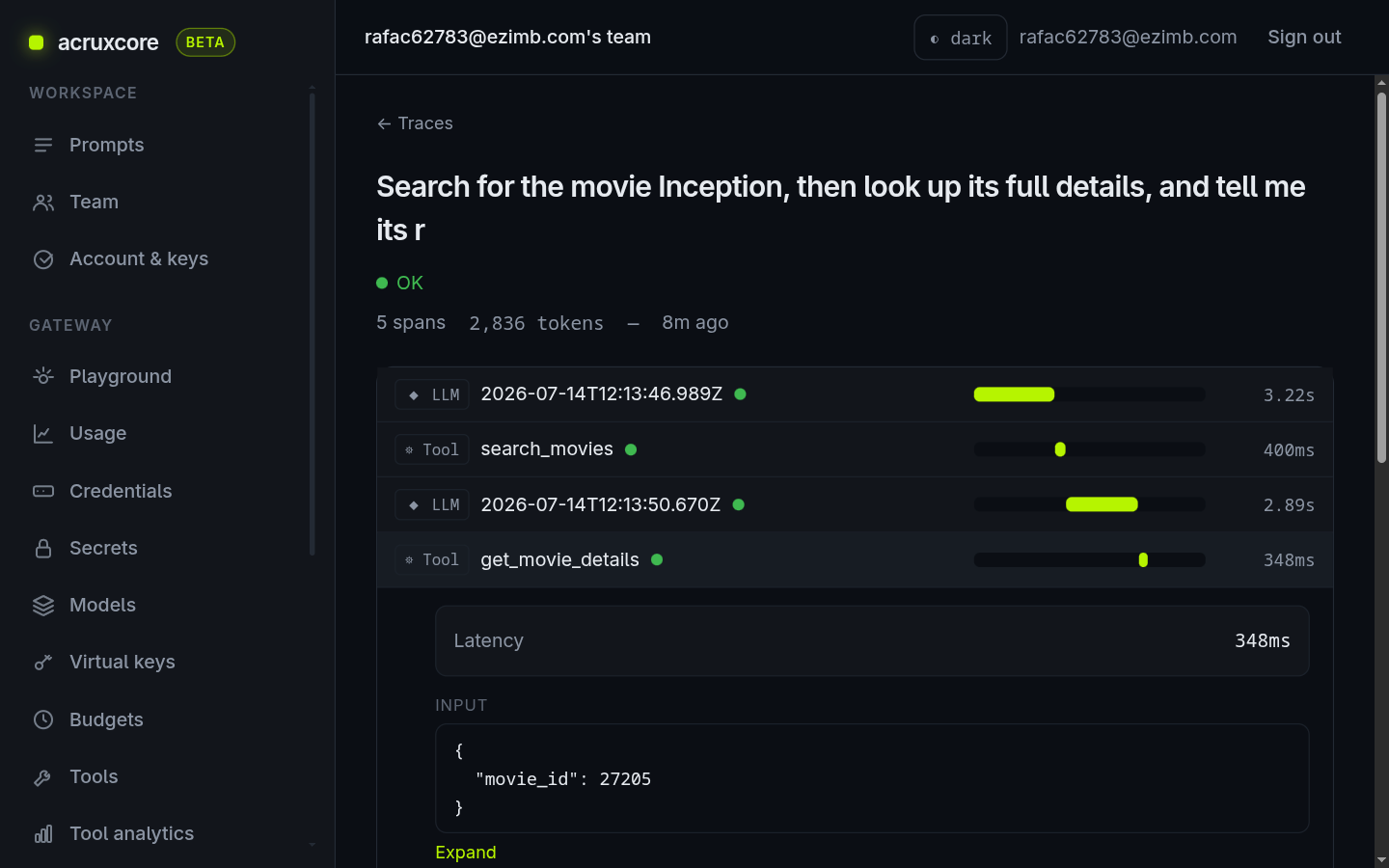Click the INPUT section label

pyautogui.click(x=461, y=705)
